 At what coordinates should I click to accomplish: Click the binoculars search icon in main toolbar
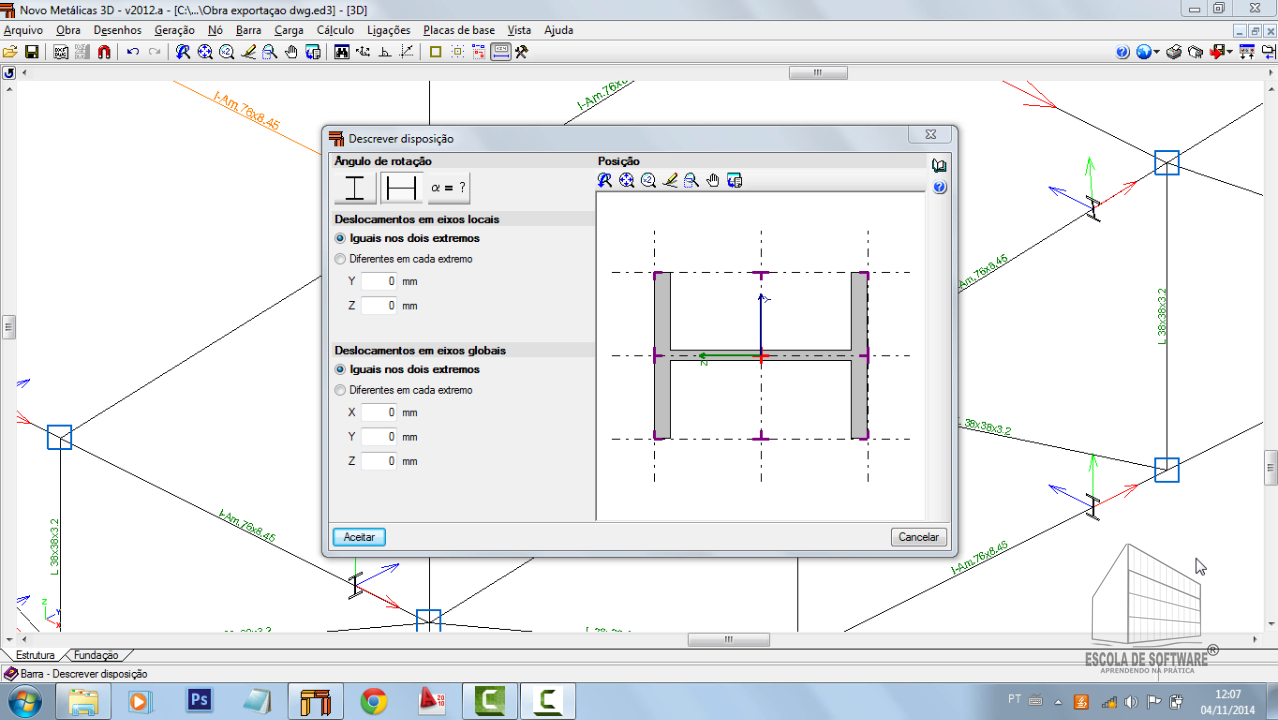click(x=342, y=52)
